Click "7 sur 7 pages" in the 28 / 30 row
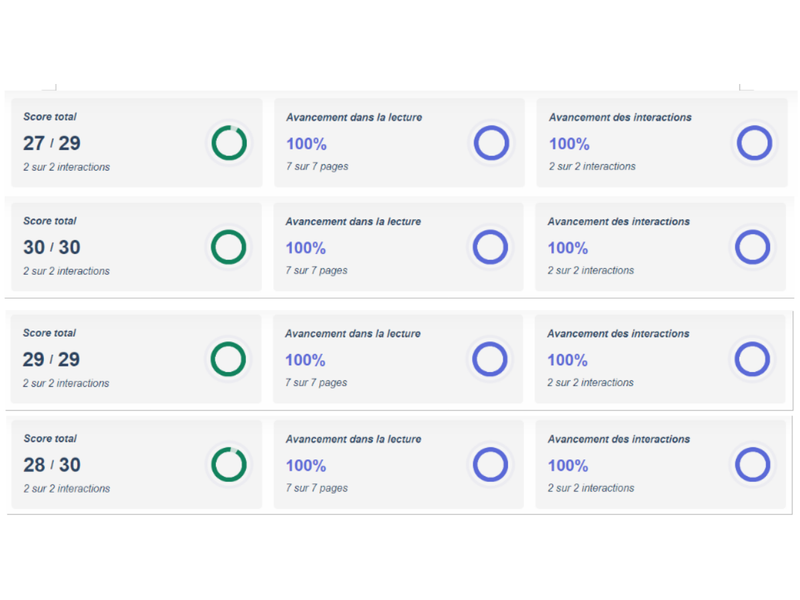Screen dimensions: 800x600 click(316, 488)
